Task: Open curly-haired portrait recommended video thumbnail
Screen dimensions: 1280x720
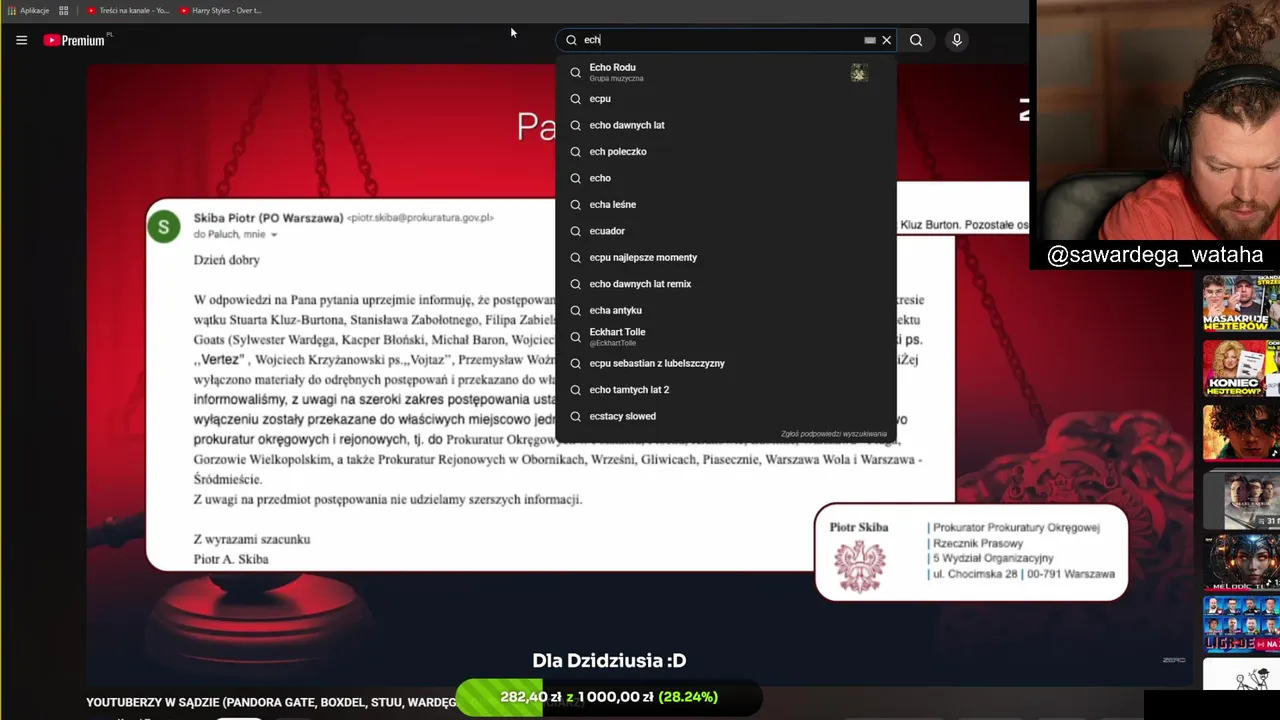Action: (x=1241, y=432)
